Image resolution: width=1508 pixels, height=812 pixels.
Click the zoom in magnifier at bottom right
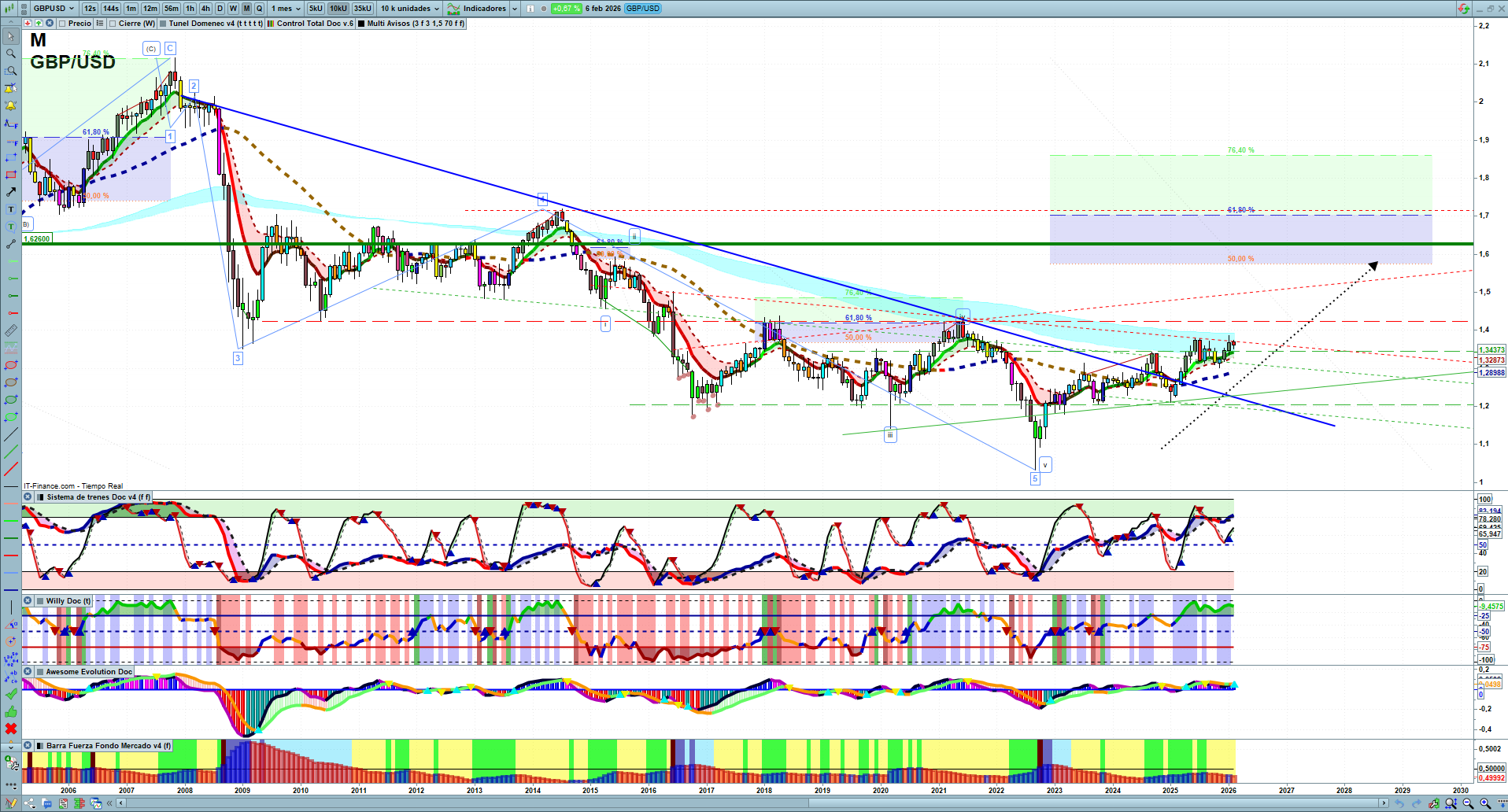pos(1485,803)
